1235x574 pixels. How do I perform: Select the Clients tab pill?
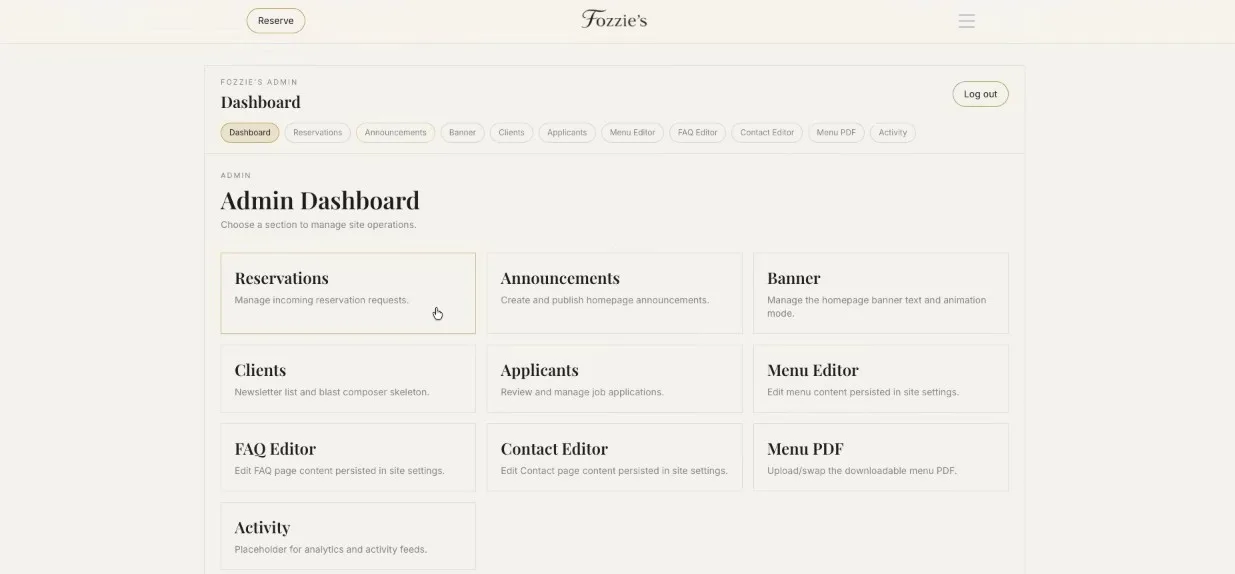[x=511, y=132]
